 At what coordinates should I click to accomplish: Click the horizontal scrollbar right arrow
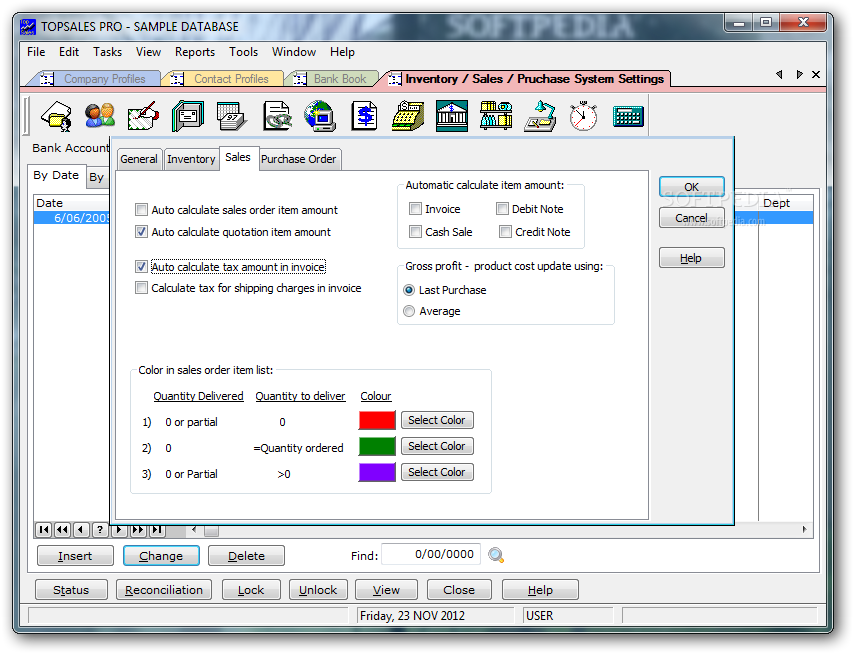point(804,529)
